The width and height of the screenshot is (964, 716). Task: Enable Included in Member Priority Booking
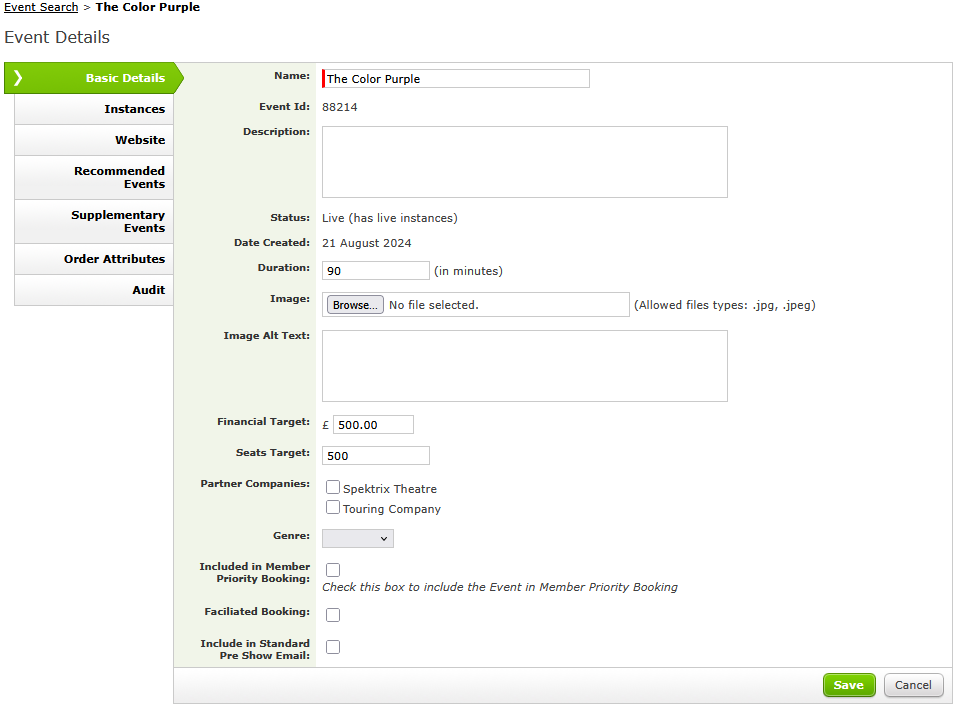333,570
